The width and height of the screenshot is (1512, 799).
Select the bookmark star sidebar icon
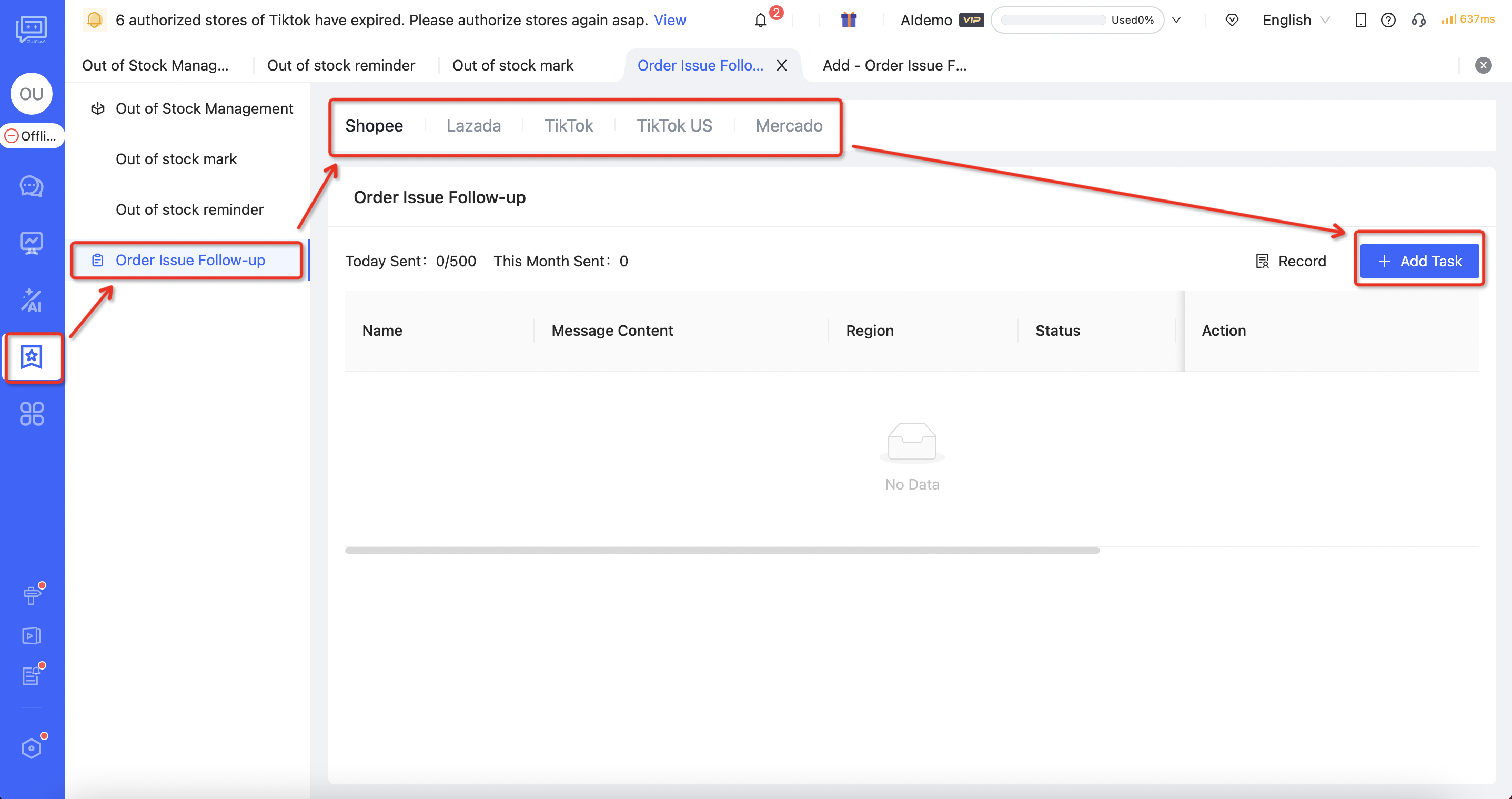point(32,356)
